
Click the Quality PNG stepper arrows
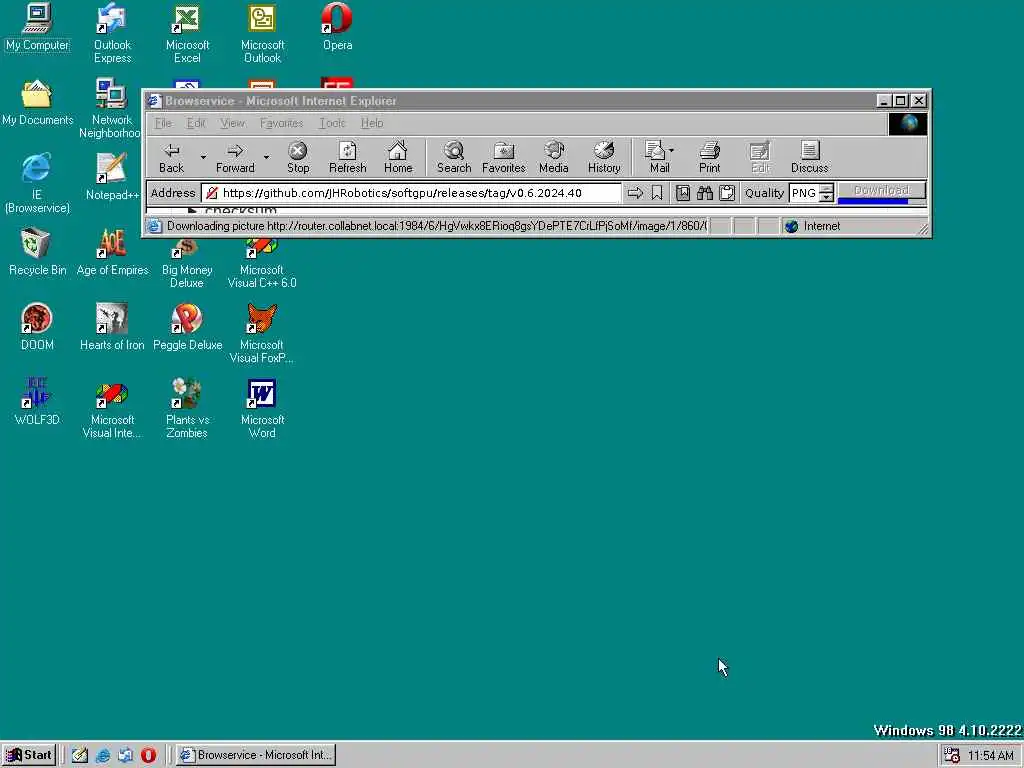(x=827, y=193)
